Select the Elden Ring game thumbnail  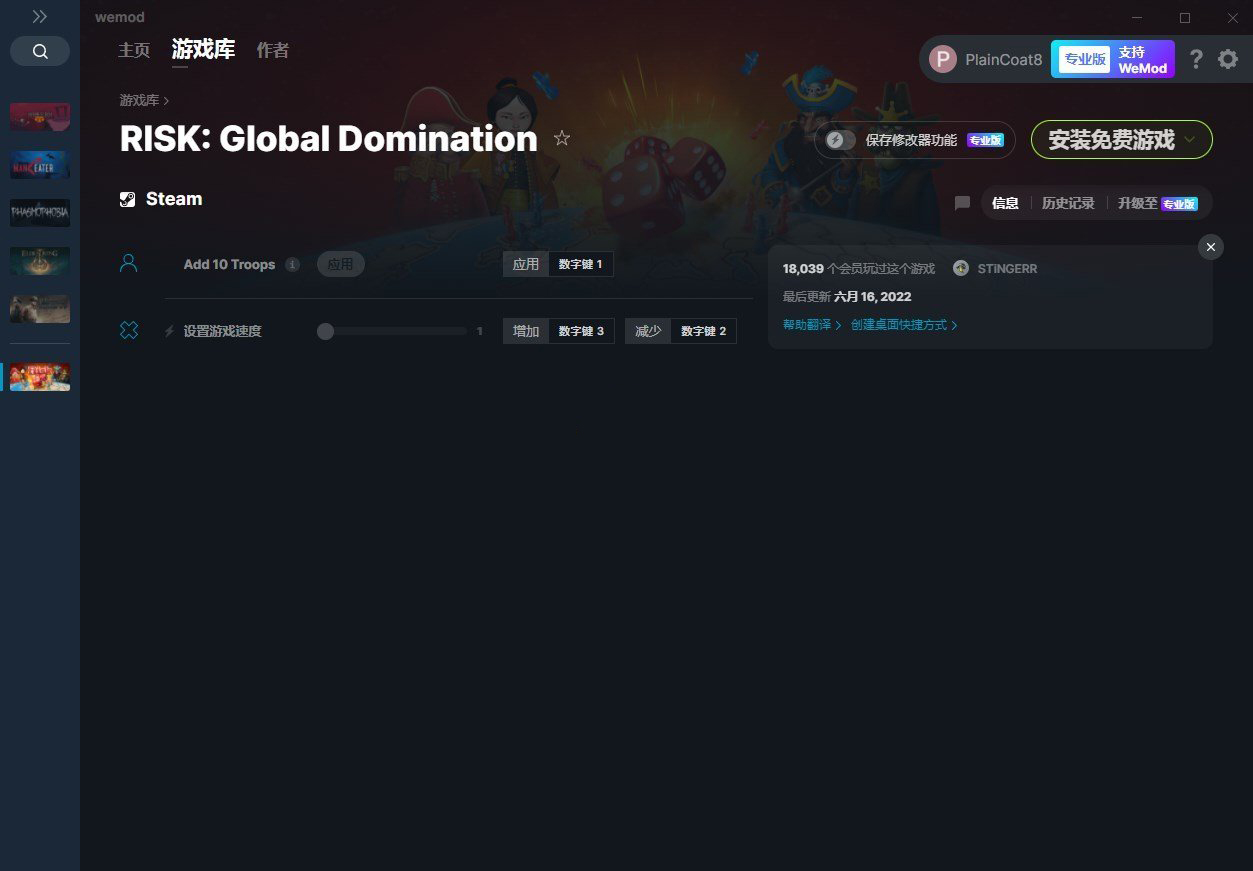[x=40, y=261]
